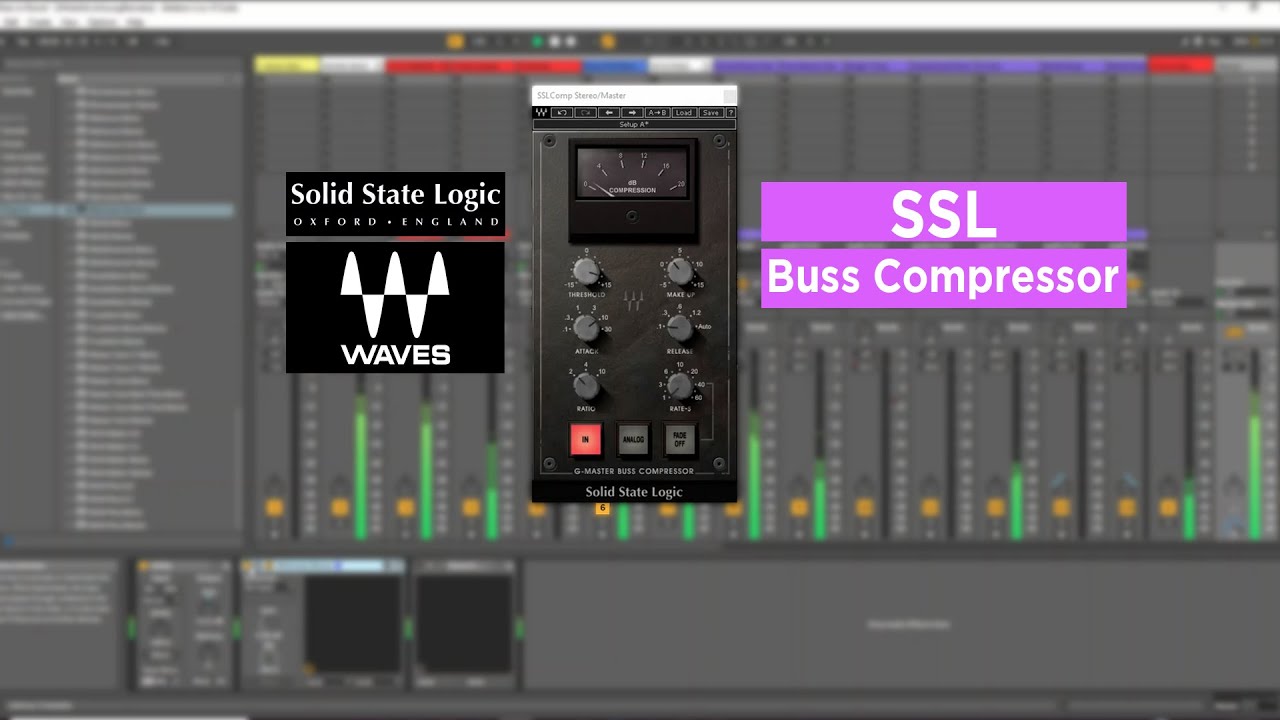Screen dimensions: 1280x720
Task: Click the Waves logo in plugin toolbar
Action: 541,113
